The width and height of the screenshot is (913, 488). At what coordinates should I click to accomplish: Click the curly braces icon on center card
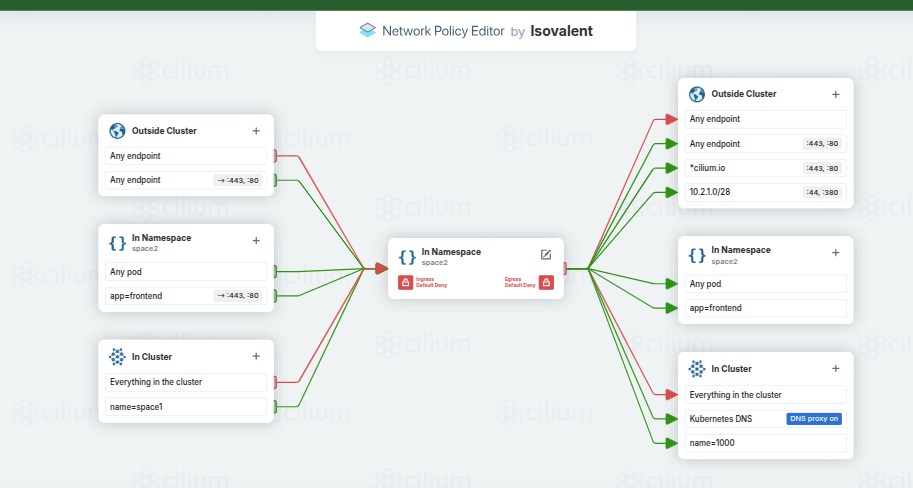pos(407,257)
